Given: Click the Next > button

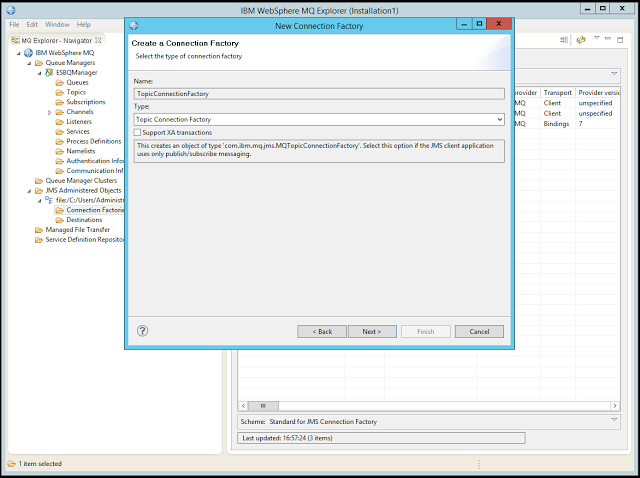Looking at the screenshot, I should point(372,331).
